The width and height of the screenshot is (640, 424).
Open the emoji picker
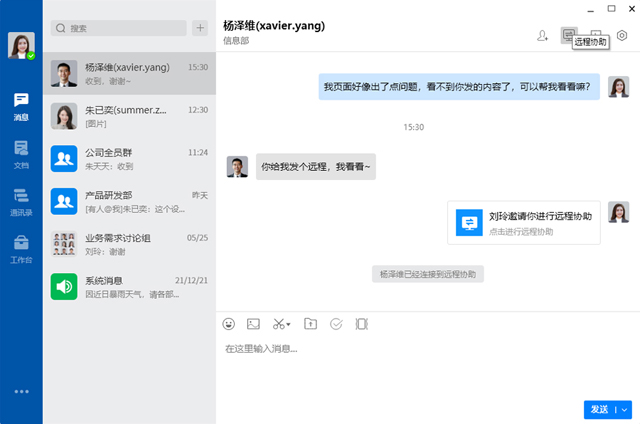[229, 323]
